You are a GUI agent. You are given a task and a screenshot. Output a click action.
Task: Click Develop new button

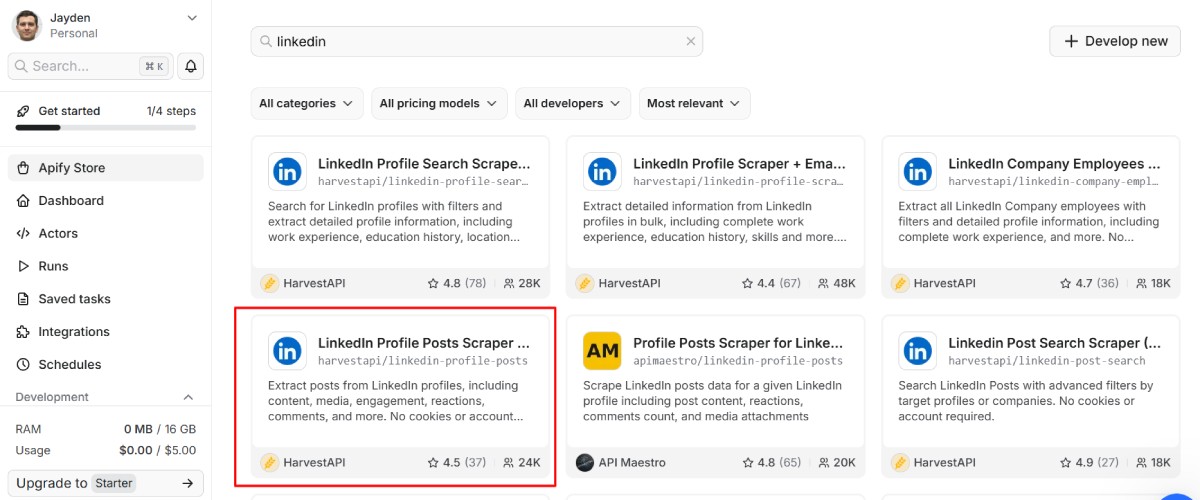(1115, 41)
